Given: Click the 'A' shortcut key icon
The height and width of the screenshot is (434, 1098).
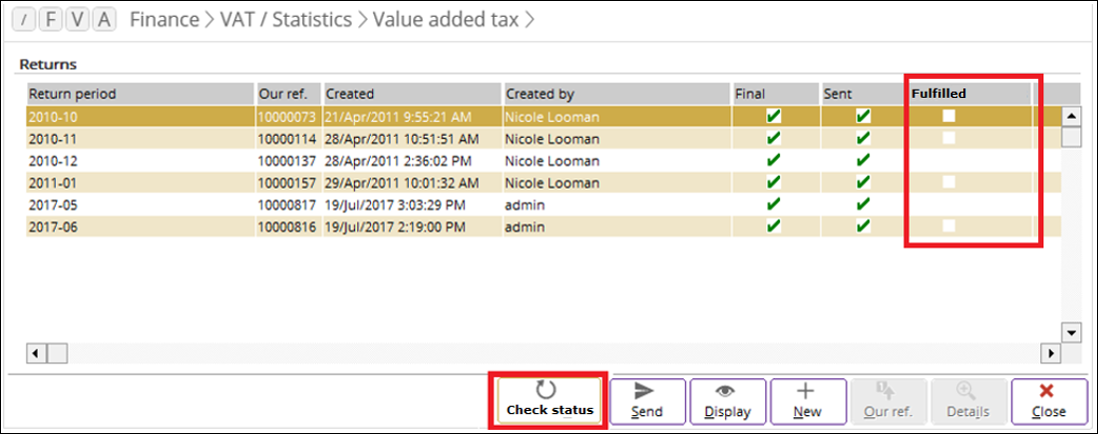Looking at the screenshot, I should pyautogui.click(x=104, y=20).
